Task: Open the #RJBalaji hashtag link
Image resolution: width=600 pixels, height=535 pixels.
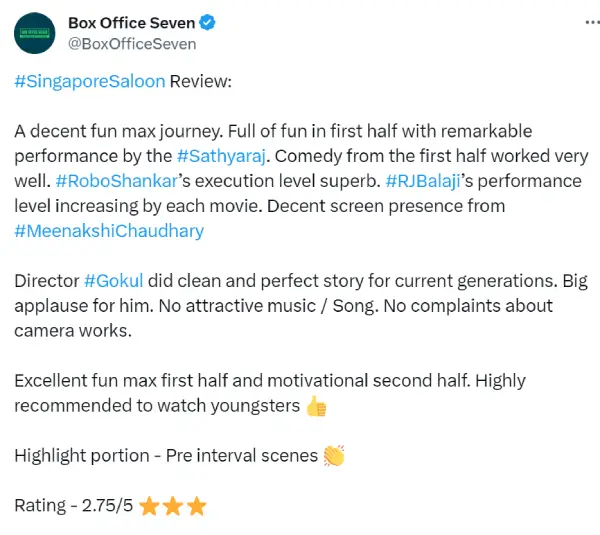Action: pos(423,181)
